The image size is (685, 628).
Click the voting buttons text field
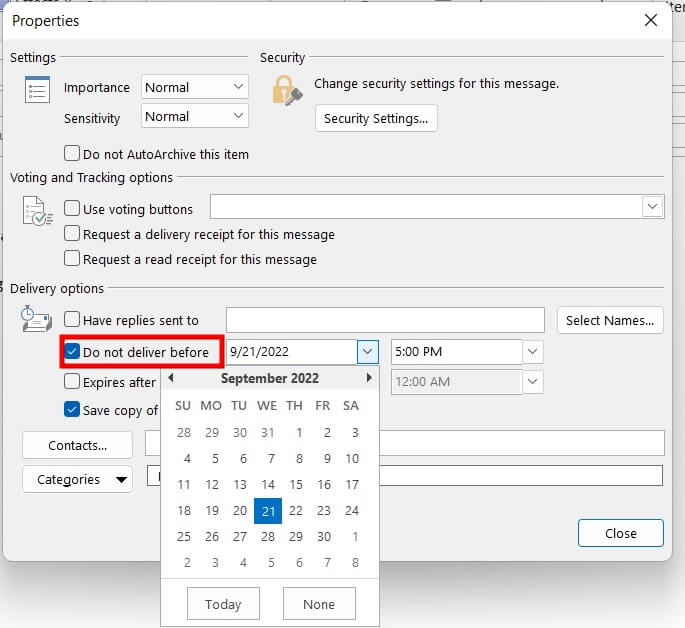click(426, 206)
